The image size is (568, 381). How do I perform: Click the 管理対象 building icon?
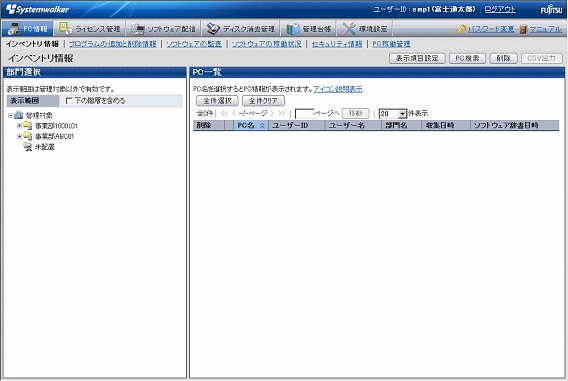coord(18,116)
